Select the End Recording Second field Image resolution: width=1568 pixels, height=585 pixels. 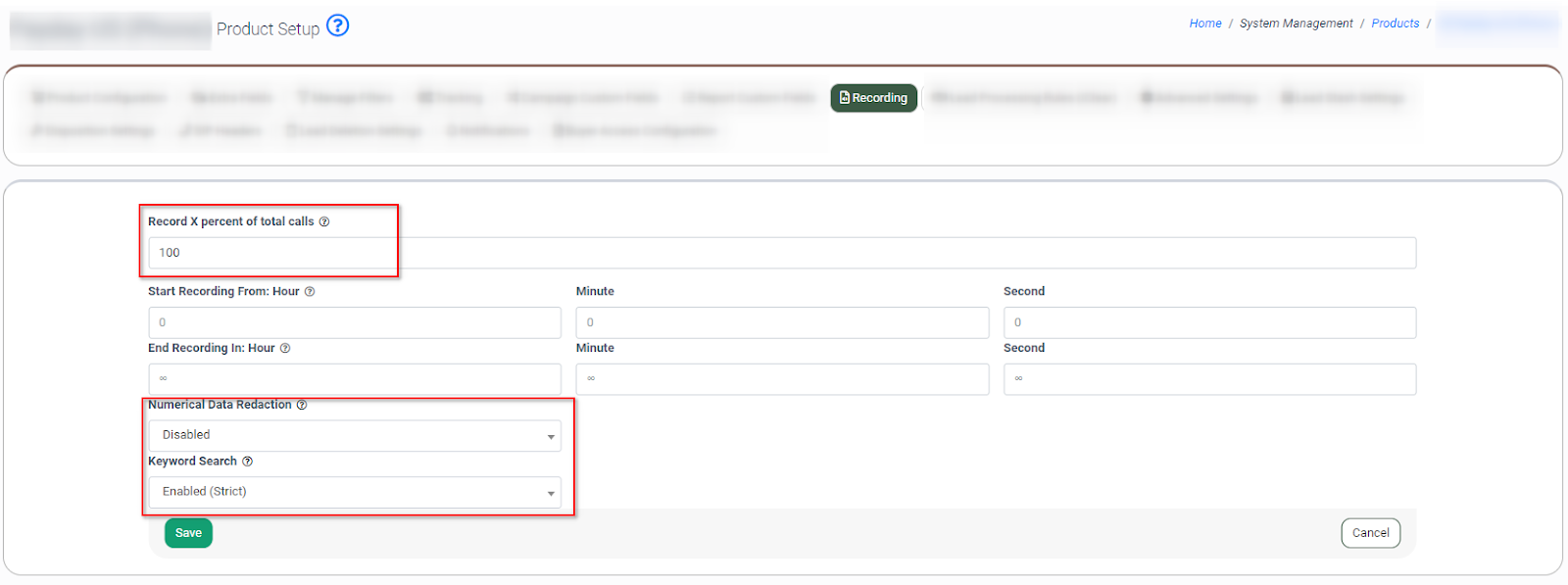pyautogui.click(x=1208, y=379)
